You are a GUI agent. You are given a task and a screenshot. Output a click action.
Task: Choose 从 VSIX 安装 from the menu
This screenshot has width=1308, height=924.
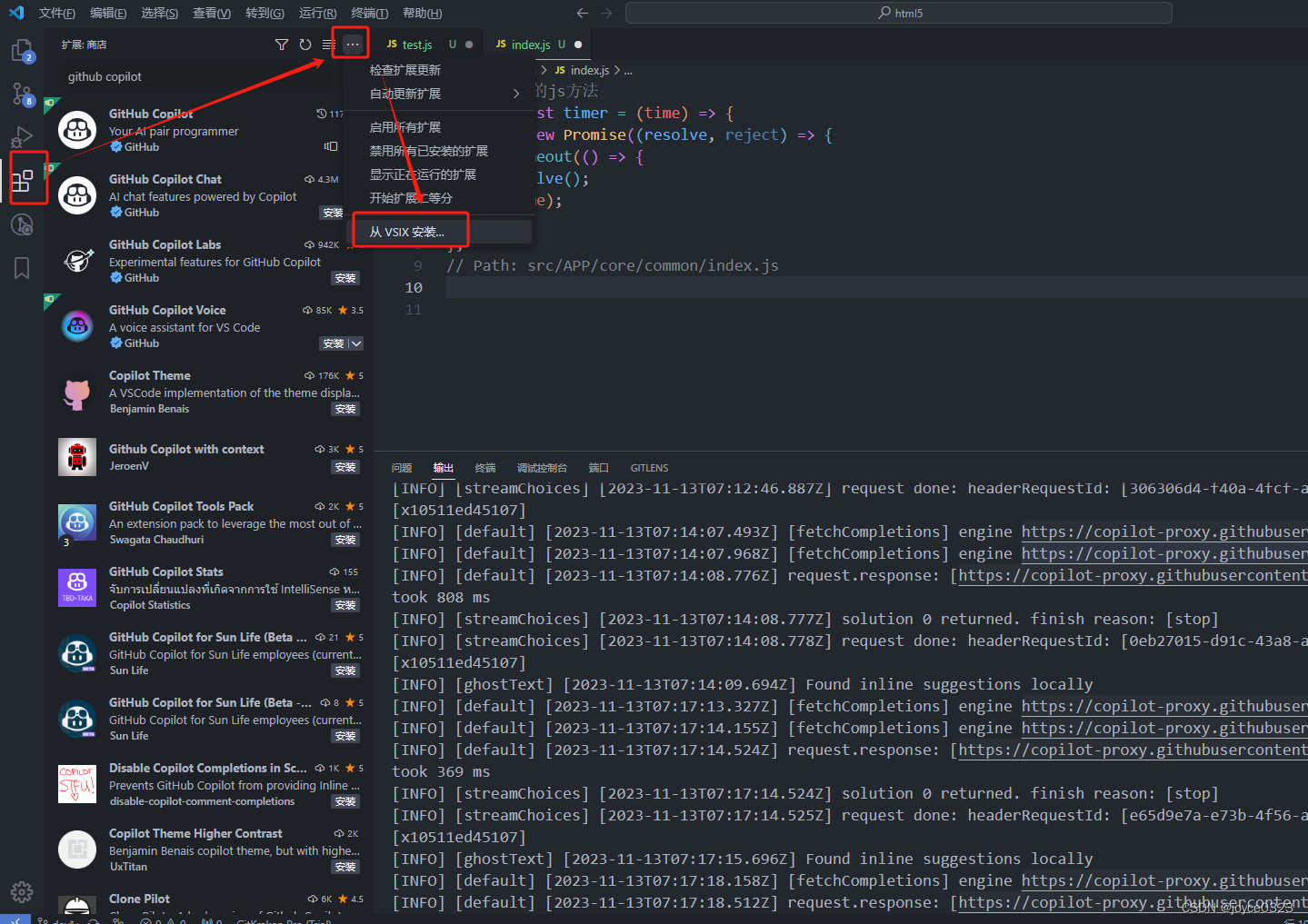[409, 231]
